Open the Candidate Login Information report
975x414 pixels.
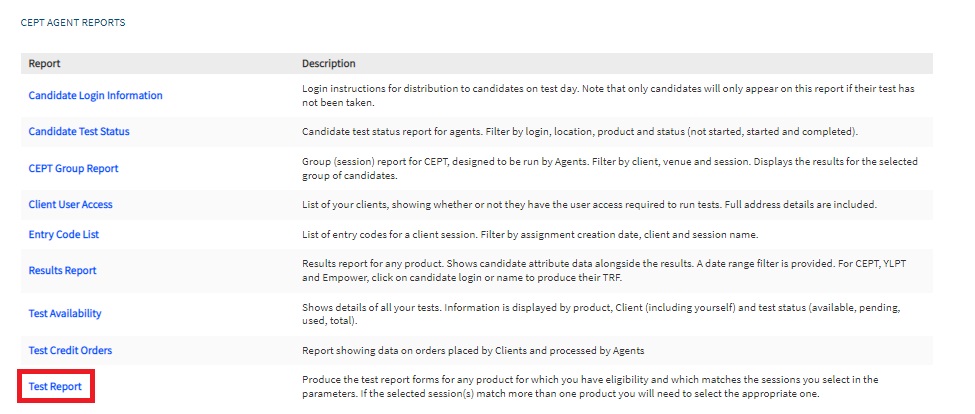(x=95, y=95)
